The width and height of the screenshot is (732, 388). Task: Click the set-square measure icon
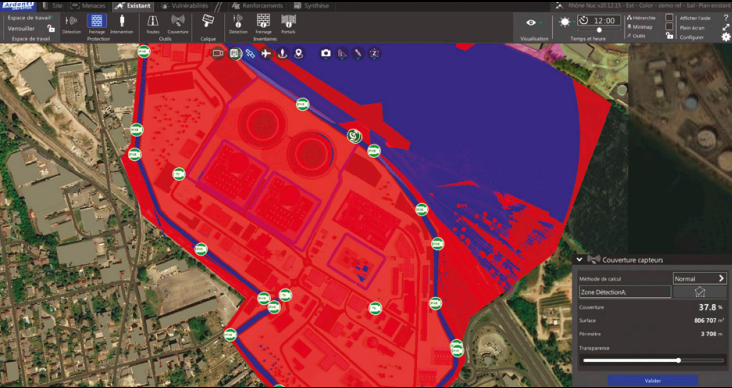point(342,54)
